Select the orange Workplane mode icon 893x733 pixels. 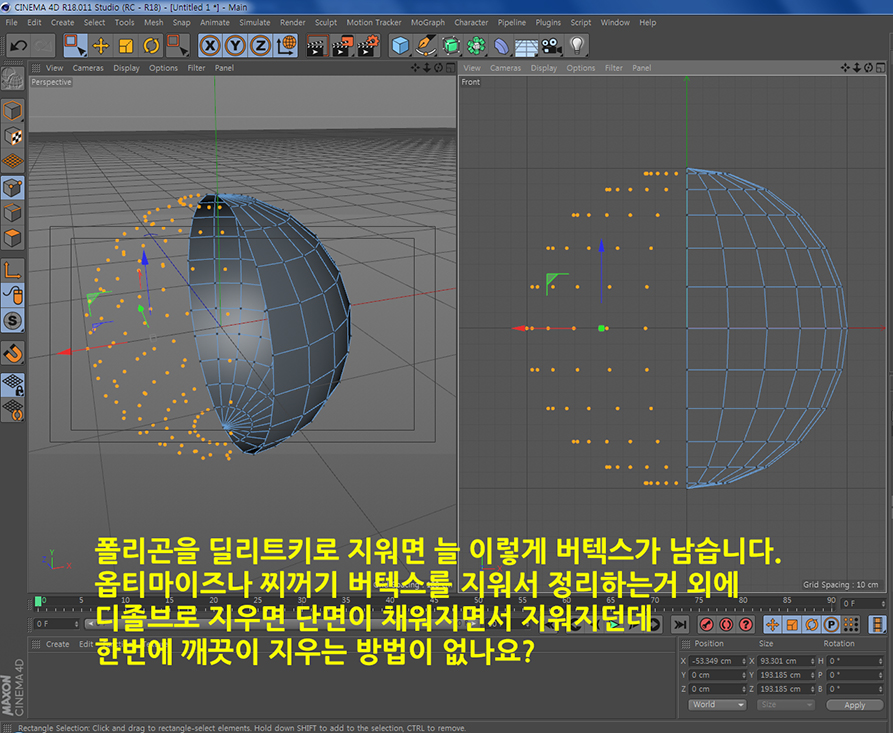[x=13, y=162]
